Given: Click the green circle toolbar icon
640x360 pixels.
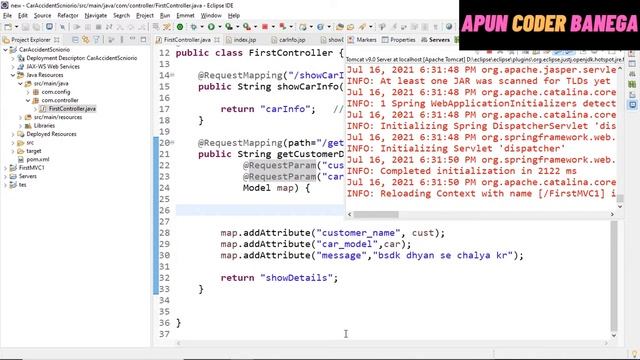Looking at the screenshot, I should (180, 27).
